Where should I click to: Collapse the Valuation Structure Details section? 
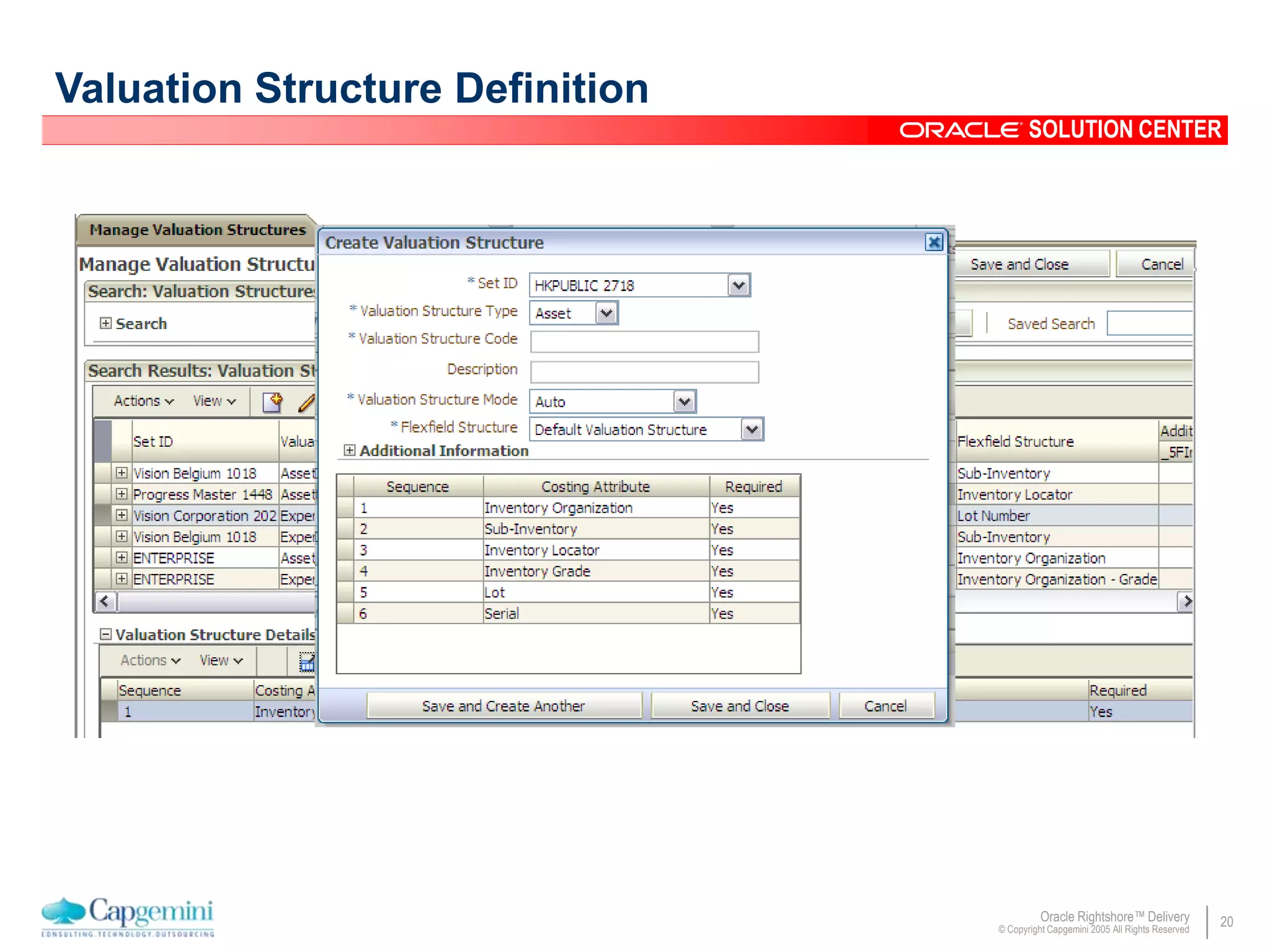coord(106,634)
